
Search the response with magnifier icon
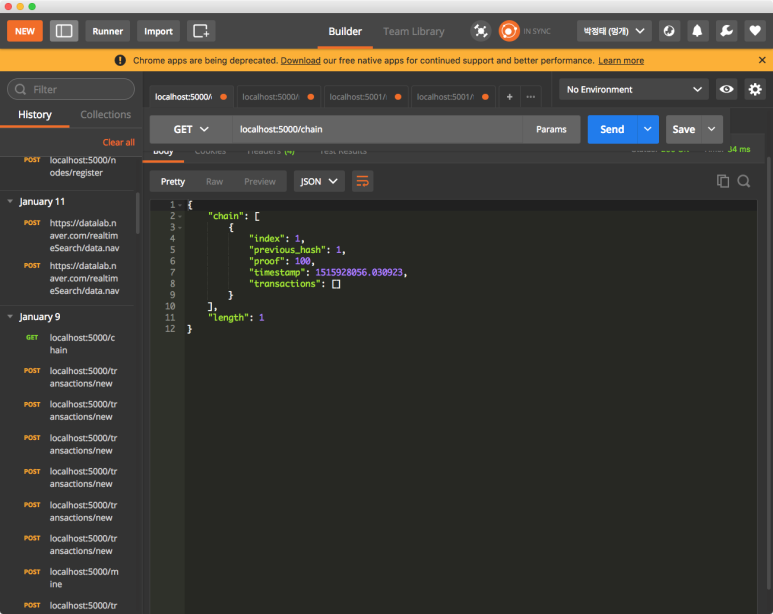click(744, 181)
